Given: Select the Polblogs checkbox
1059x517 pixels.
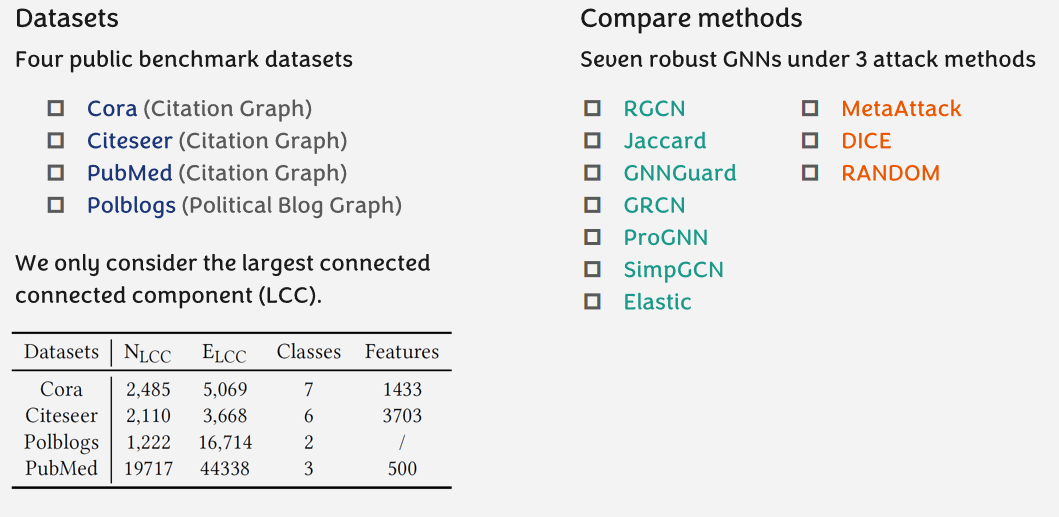Looking at the screenshot, I should (56, 205).
